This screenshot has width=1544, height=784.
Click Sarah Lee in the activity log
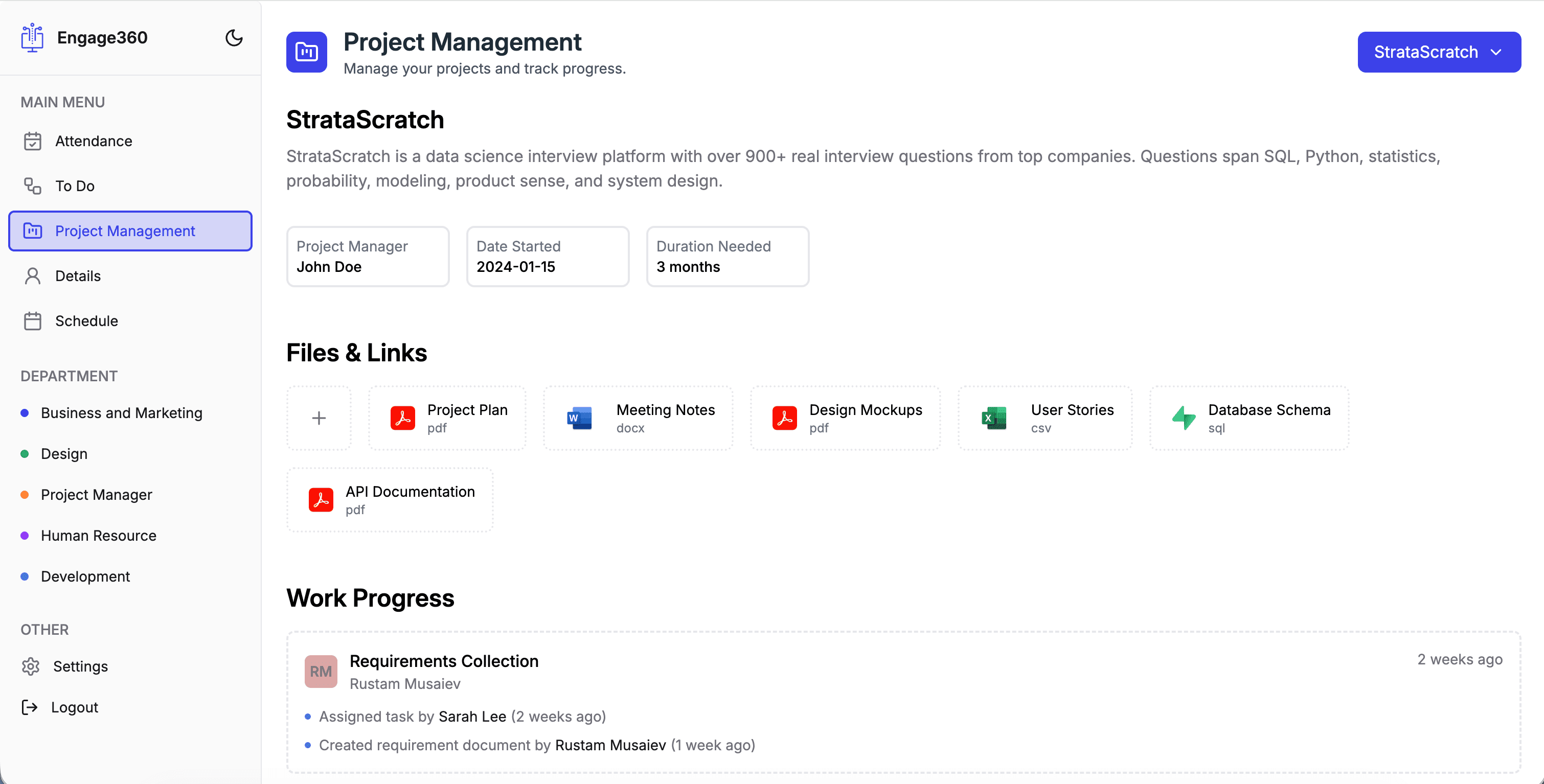(x=472, y=716)
